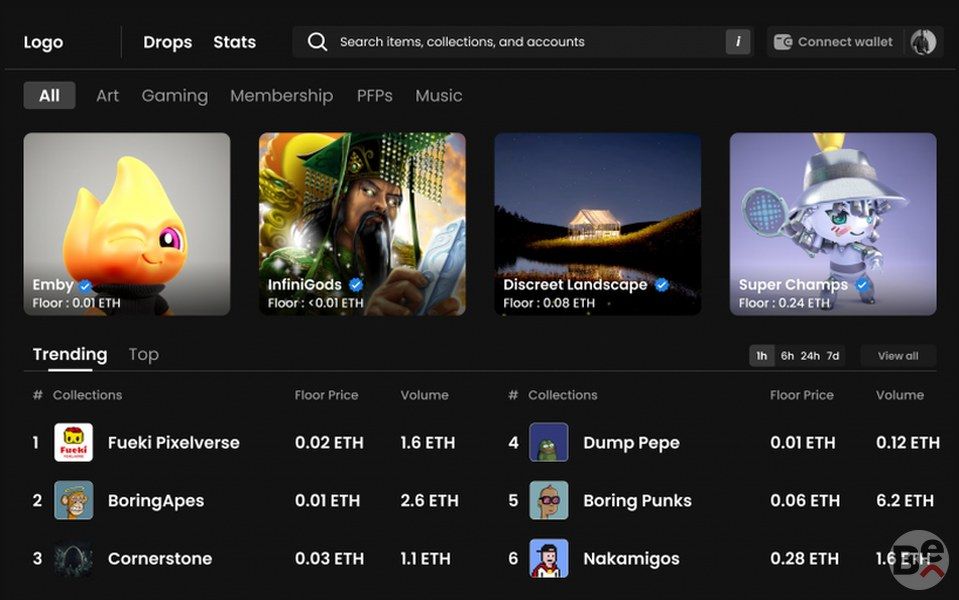Go to the Stats page
The width and height of the screenshot is (959, 600).
(234, 42)
